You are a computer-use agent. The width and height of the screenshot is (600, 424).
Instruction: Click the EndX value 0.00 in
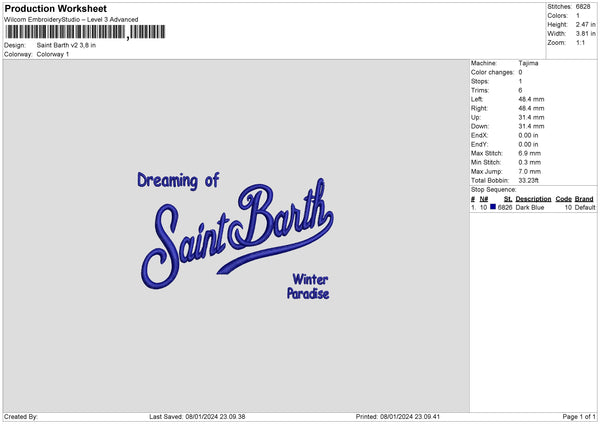[528, 135]
